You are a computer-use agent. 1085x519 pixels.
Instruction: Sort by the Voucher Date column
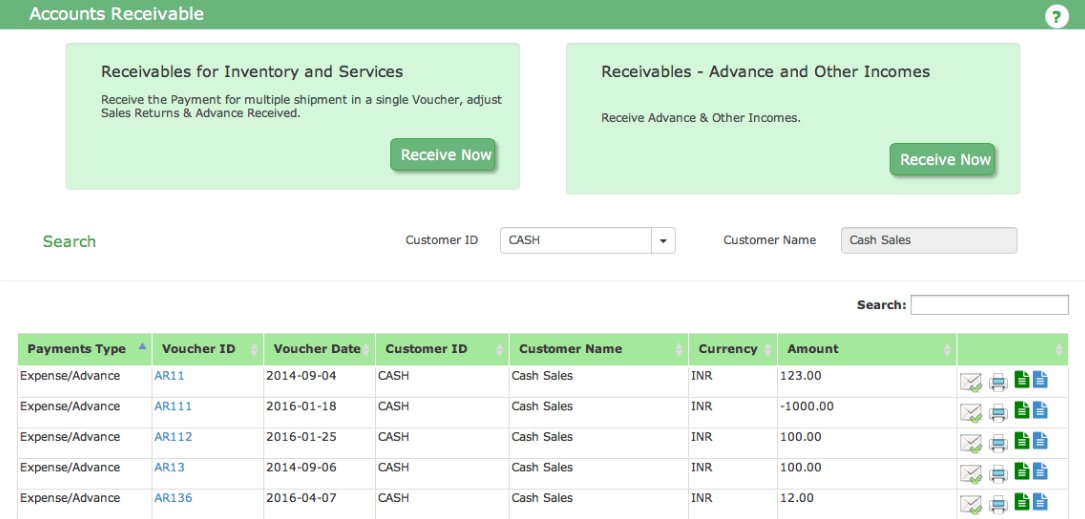[320, 349]
